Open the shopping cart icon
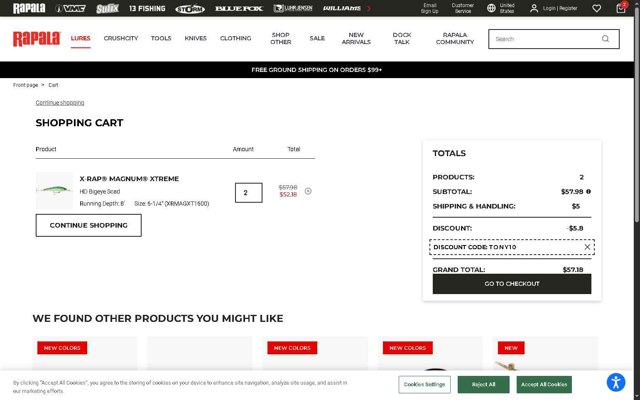The image size is (640, 400). click(x=621, y=8)
